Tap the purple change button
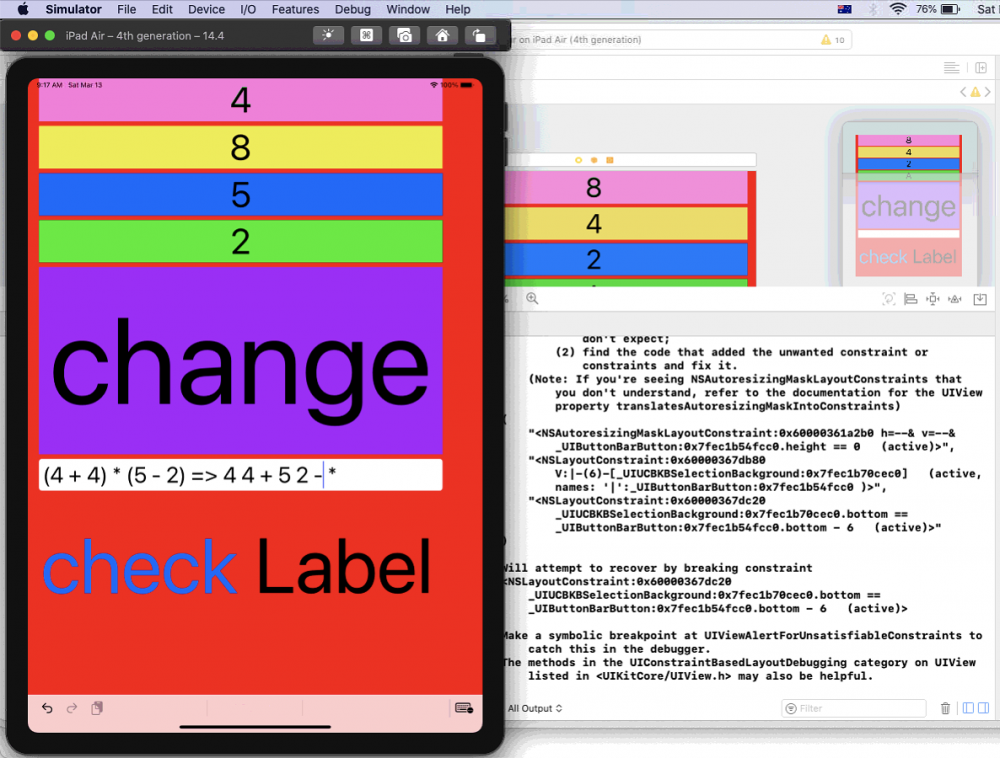 click(240, 360)
